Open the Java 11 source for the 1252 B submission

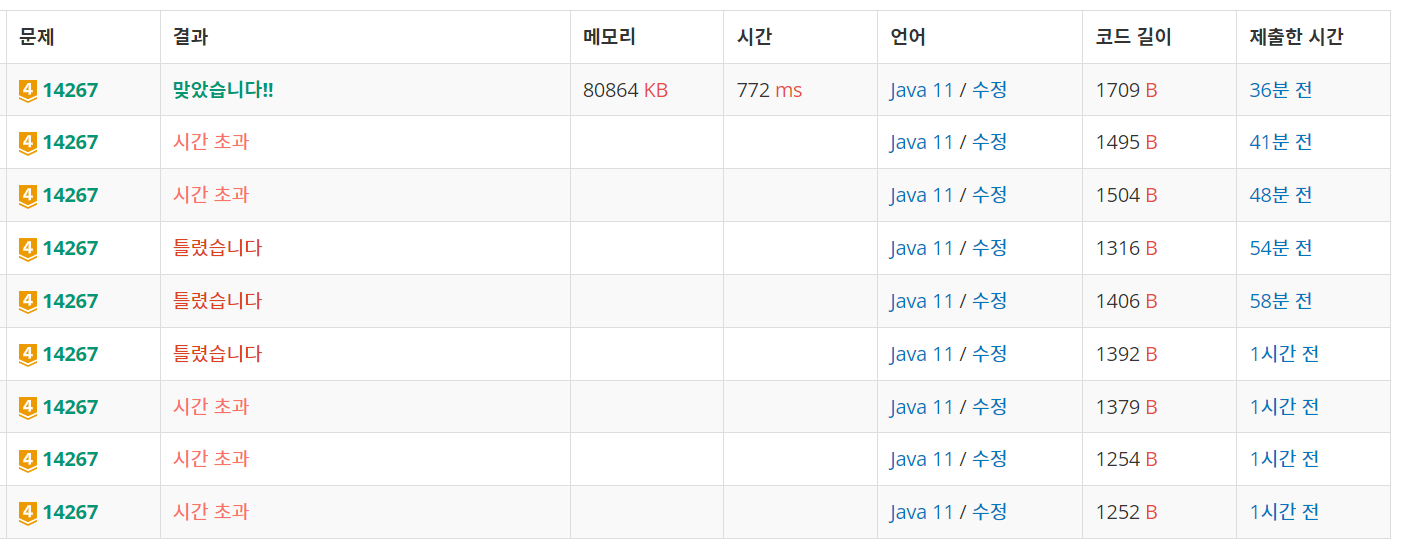922,512
